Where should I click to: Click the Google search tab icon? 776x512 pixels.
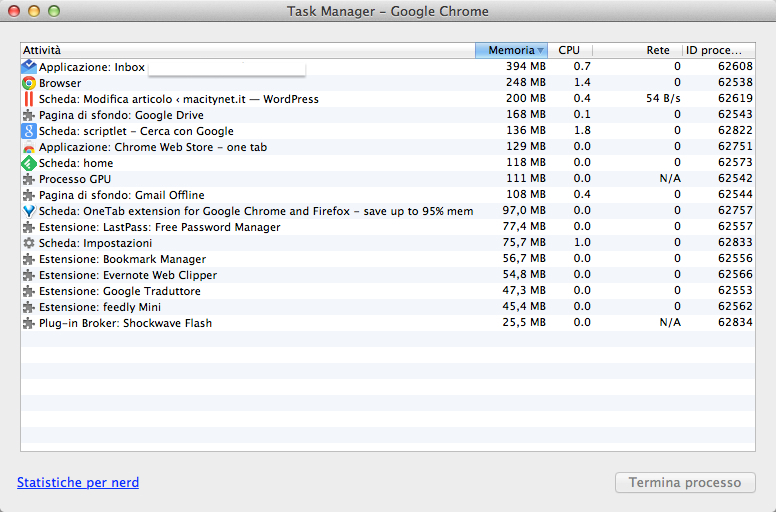(29, 131)
